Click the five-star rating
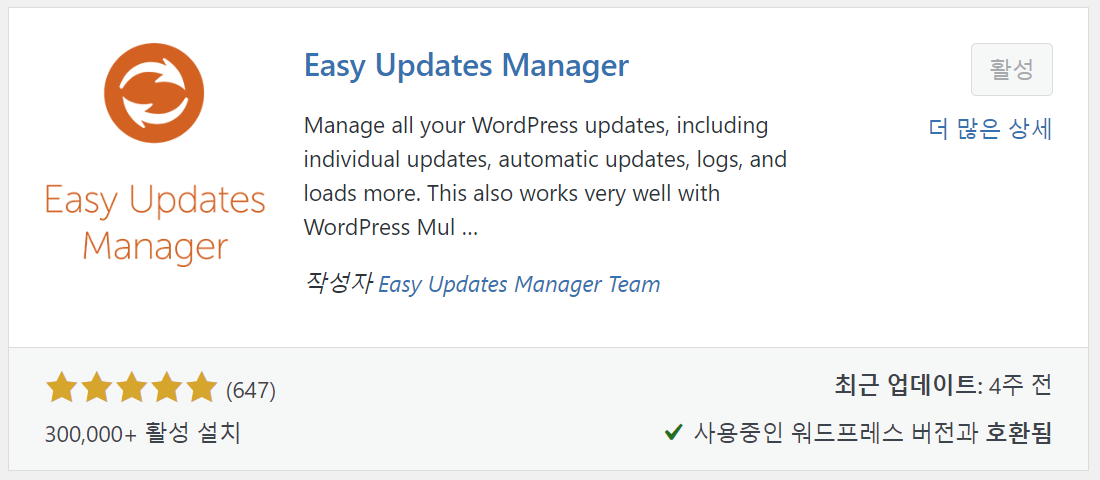Viewport: 1100px width, 480px height. coord(132,388)
